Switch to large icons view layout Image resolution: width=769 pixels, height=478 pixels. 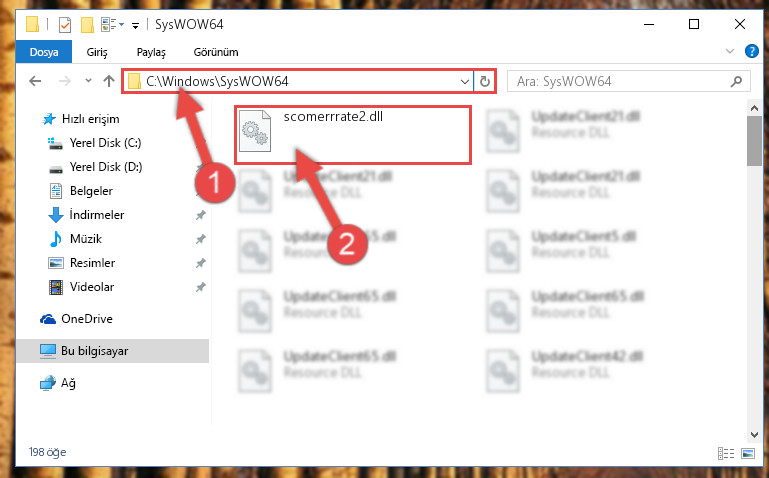coord(748,453)
